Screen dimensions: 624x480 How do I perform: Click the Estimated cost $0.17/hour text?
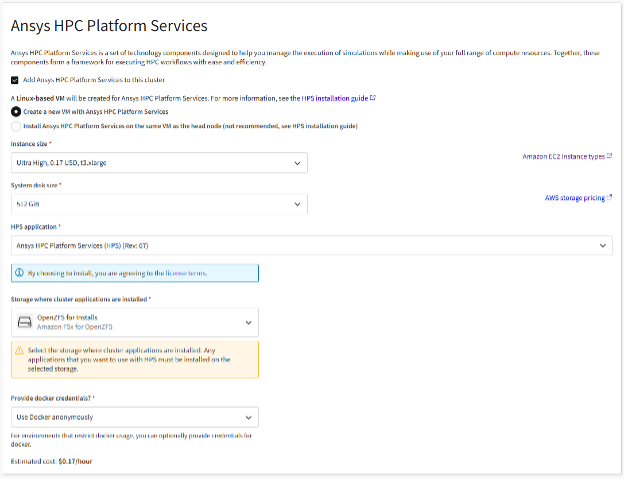point(51,461)
